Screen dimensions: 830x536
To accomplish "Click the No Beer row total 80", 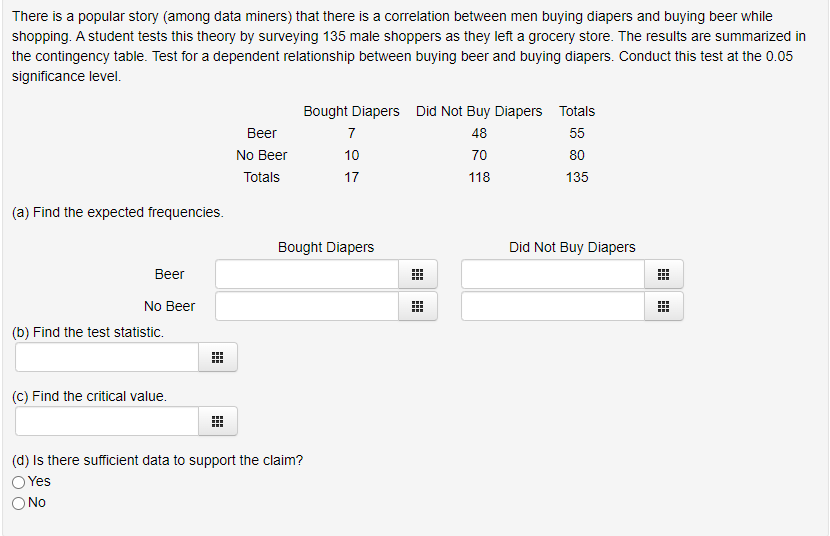I will point(577,155).
